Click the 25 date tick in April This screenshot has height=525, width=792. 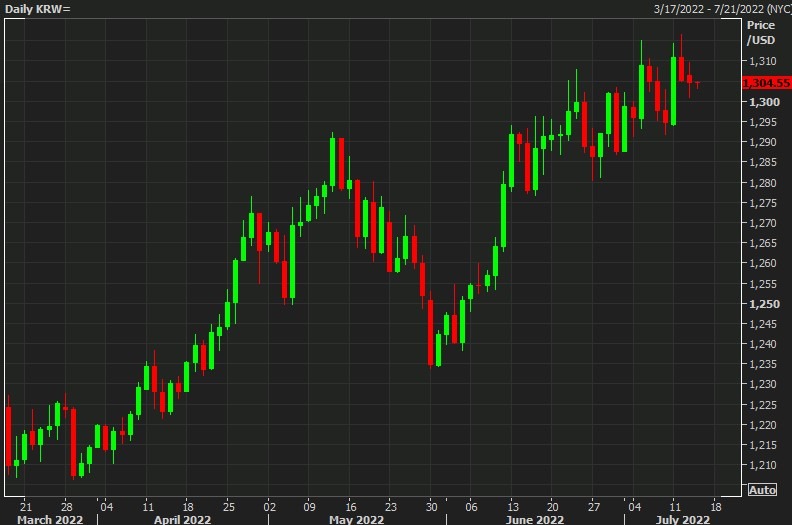229,506
